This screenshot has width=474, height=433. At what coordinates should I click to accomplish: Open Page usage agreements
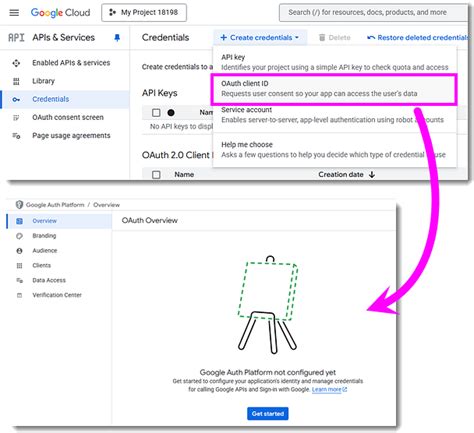coord(71,136)
